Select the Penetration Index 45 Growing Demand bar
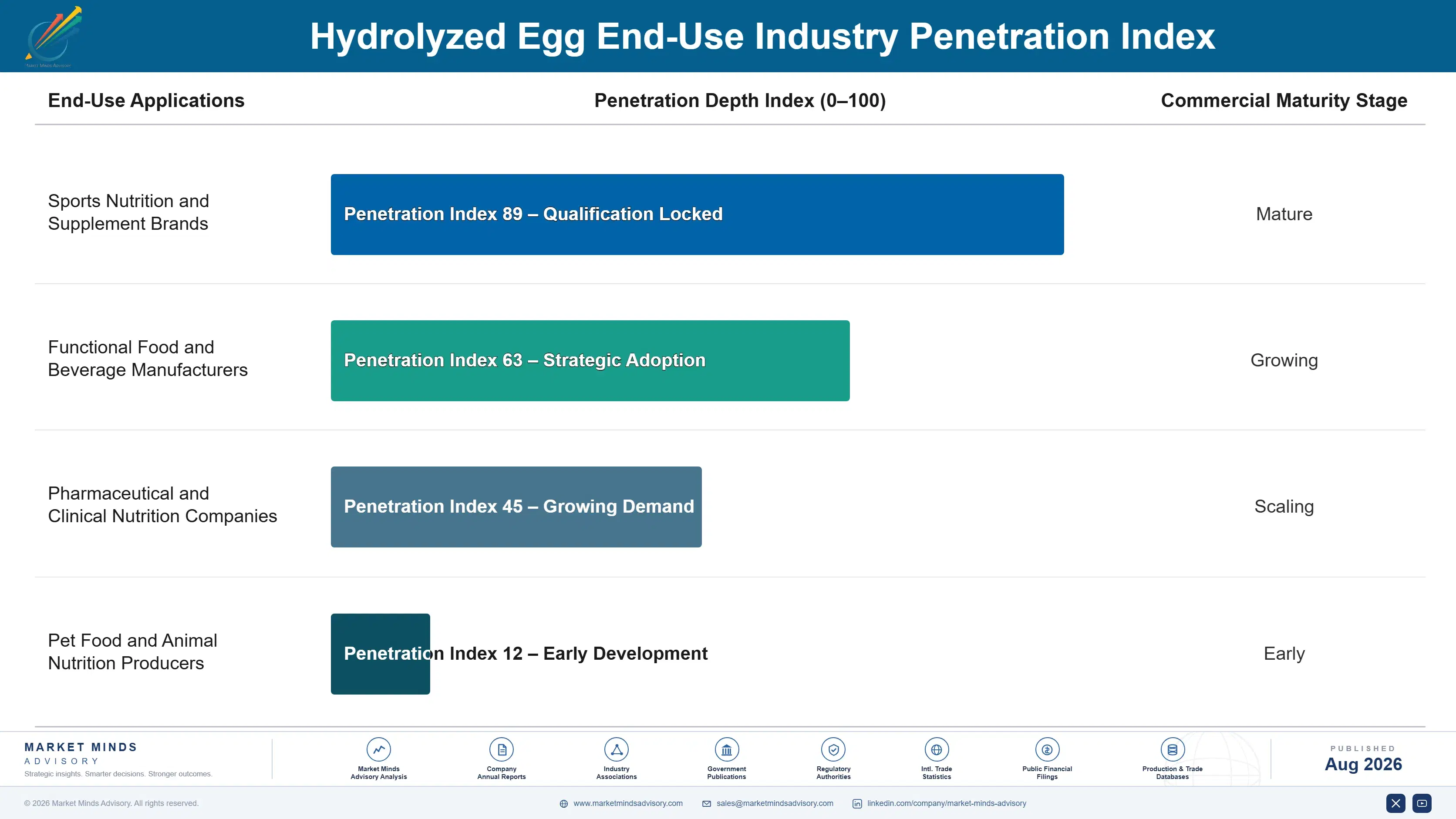This screenshot has width=1456, height=819. [x=516, y=507]
